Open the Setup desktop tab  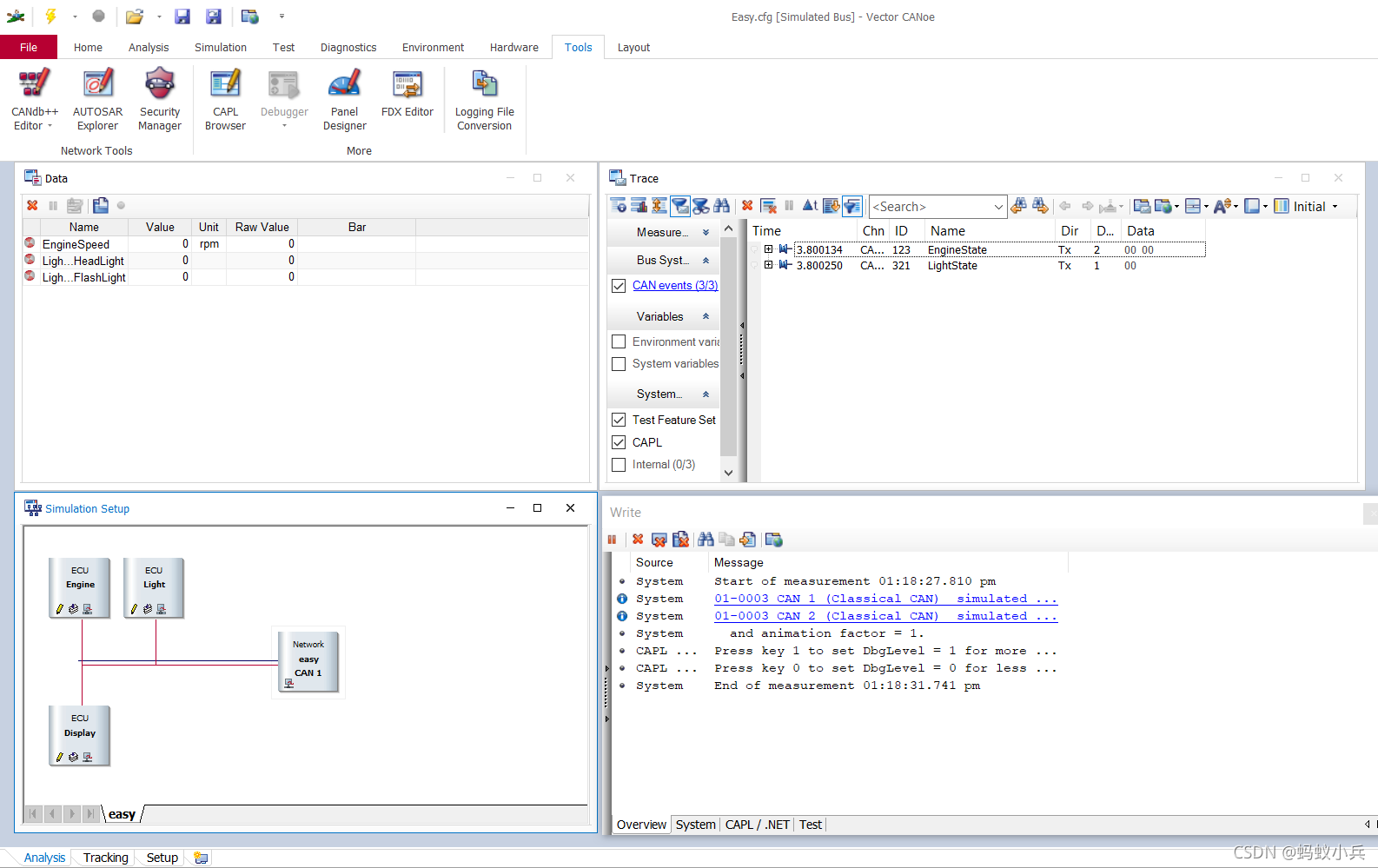point(162,858)
